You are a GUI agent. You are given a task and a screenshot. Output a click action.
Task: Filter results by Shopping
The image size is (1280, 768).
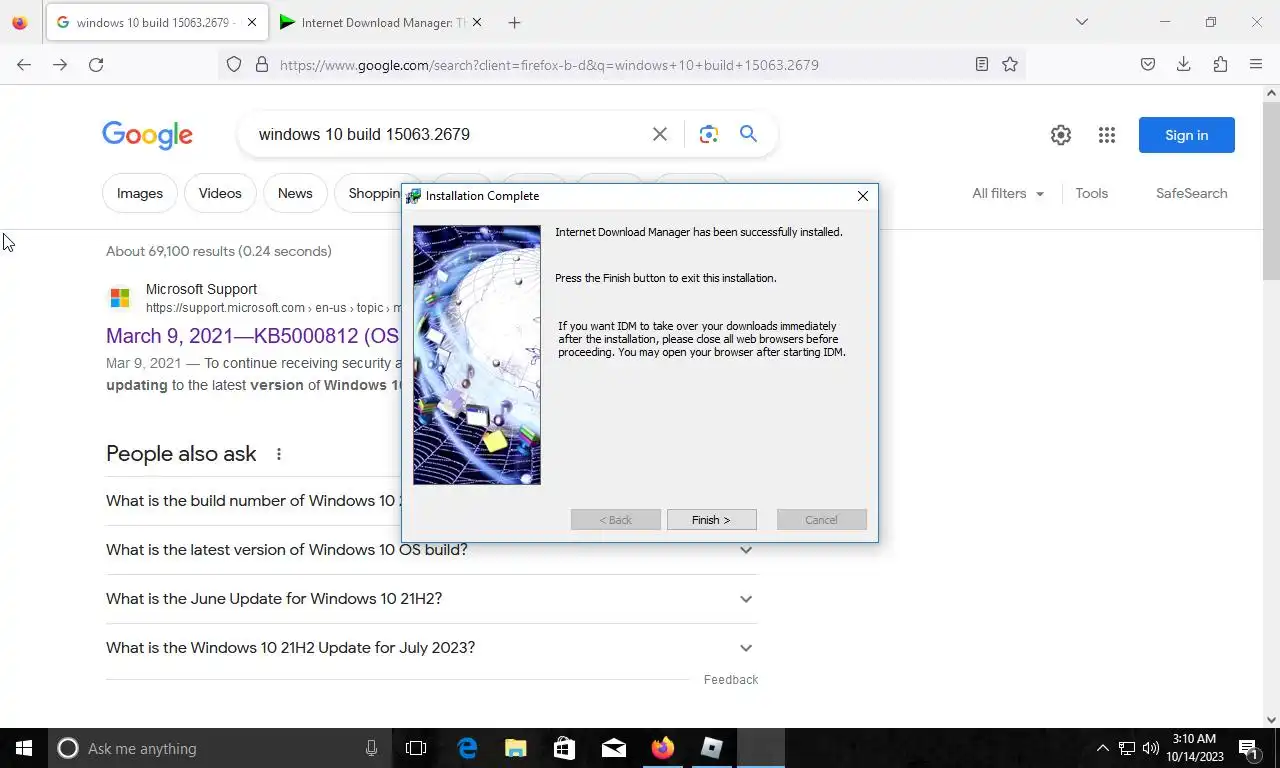[x=368, y=193]
